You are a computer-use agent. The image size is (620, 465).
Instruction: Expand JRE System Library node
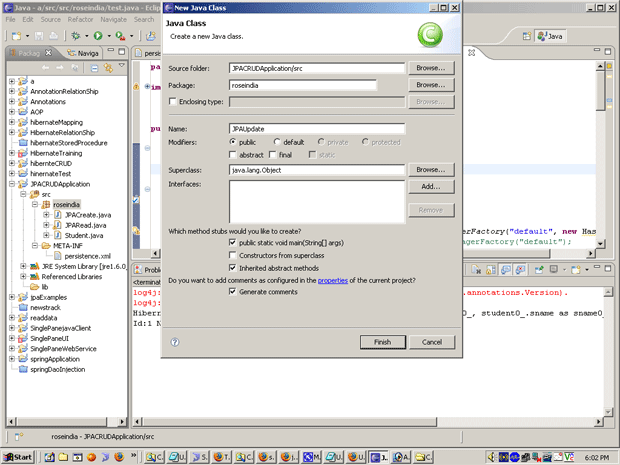click(x=23, y=266)
